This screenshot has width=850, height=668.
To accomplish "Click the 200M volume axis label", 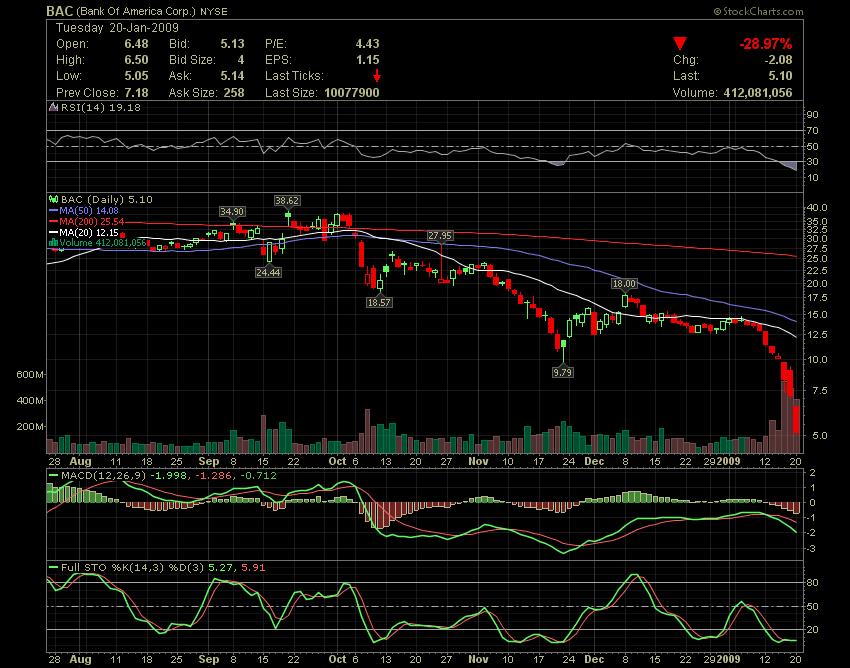I will coord(30,427).
